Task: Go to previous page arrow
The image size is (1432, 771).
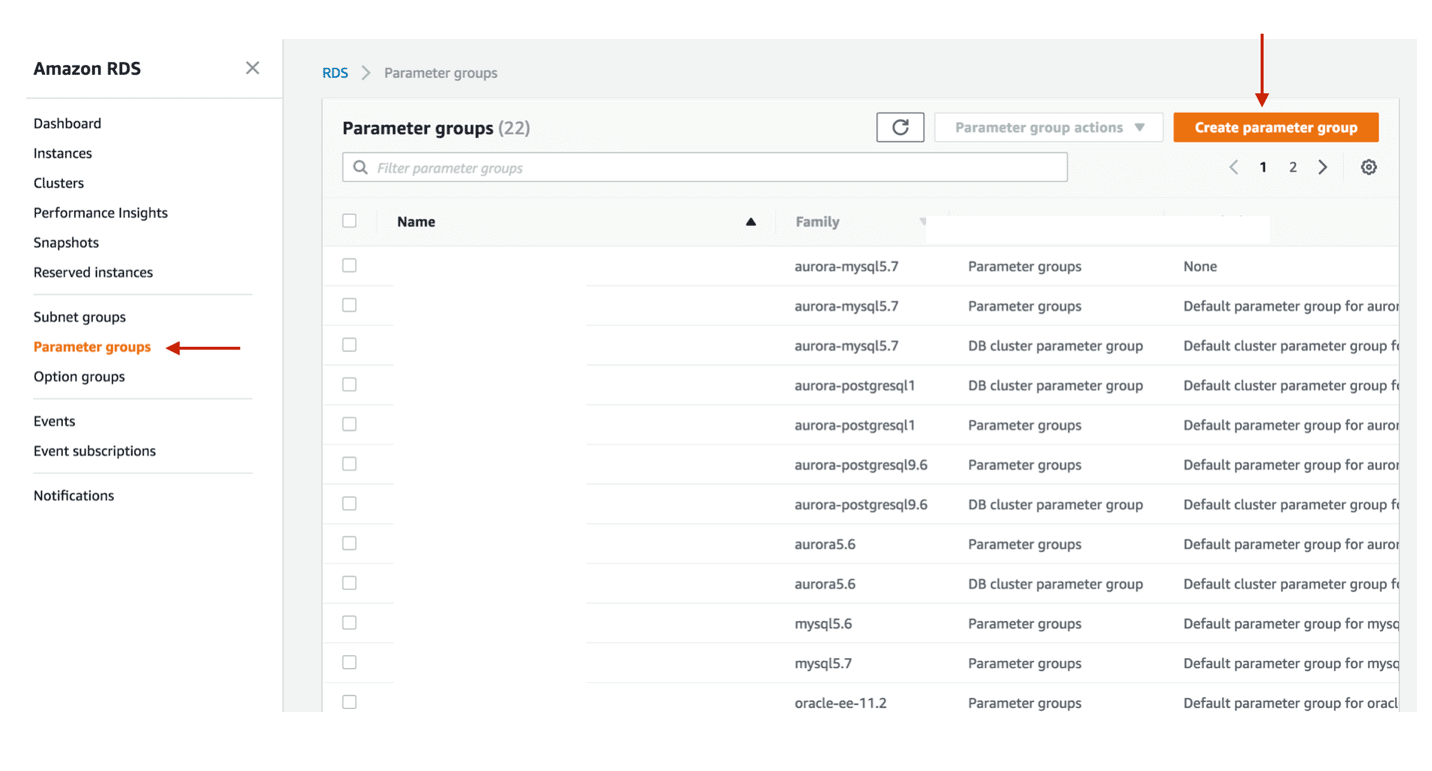Action: [x=1234, y=167]
